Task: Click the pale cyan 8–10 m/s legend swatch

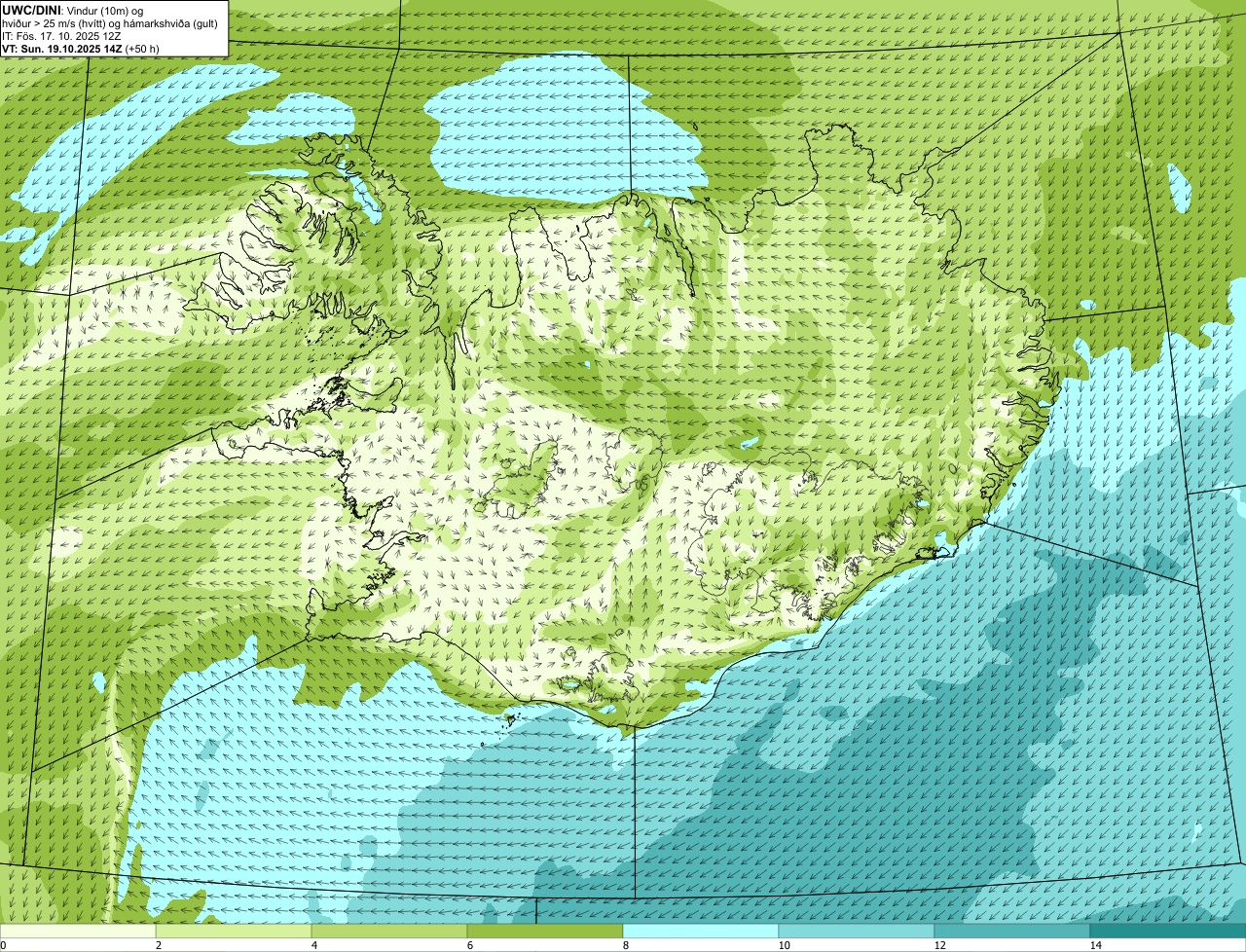Action: click(x=701, y=931)
